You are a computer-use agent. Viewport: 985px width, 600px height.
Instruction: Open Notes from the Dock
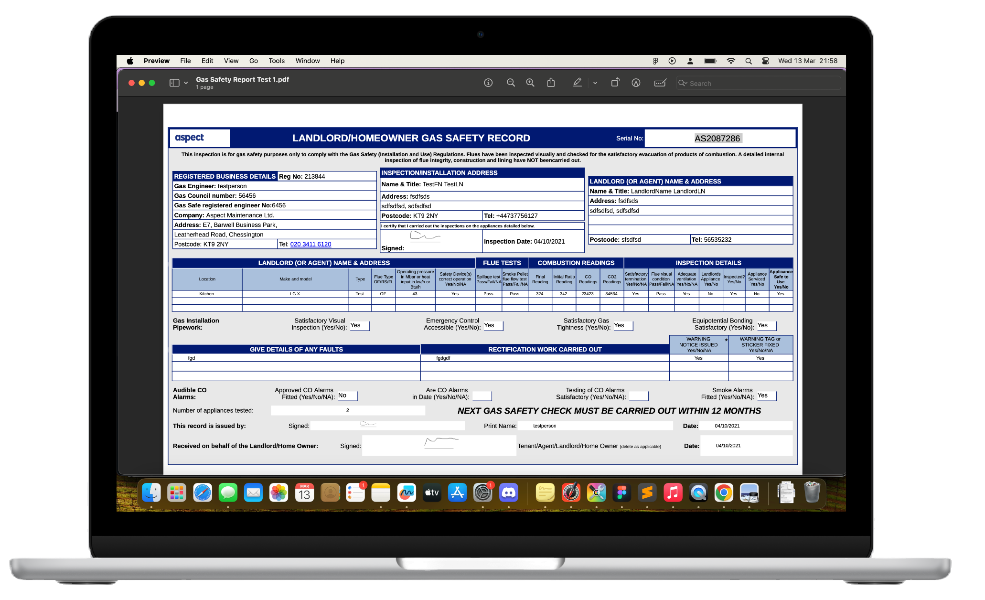(x=381, y=493)
